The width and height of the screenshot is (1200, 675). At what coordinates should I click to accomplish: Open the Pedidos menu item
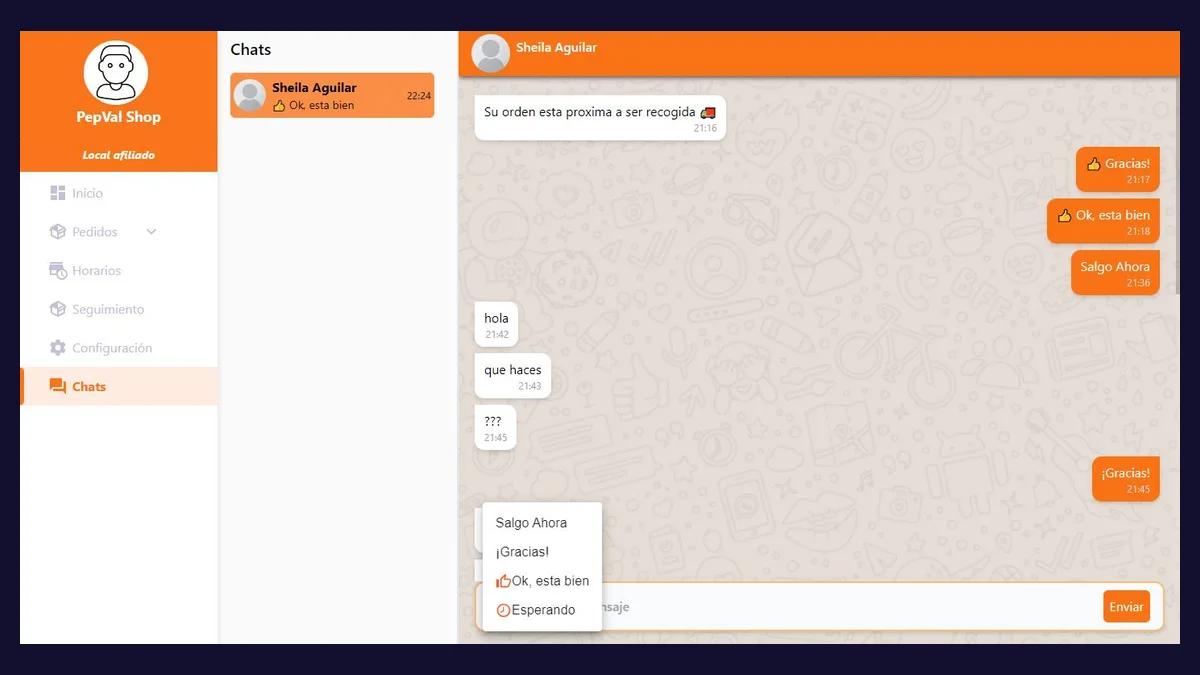point(118,232)
